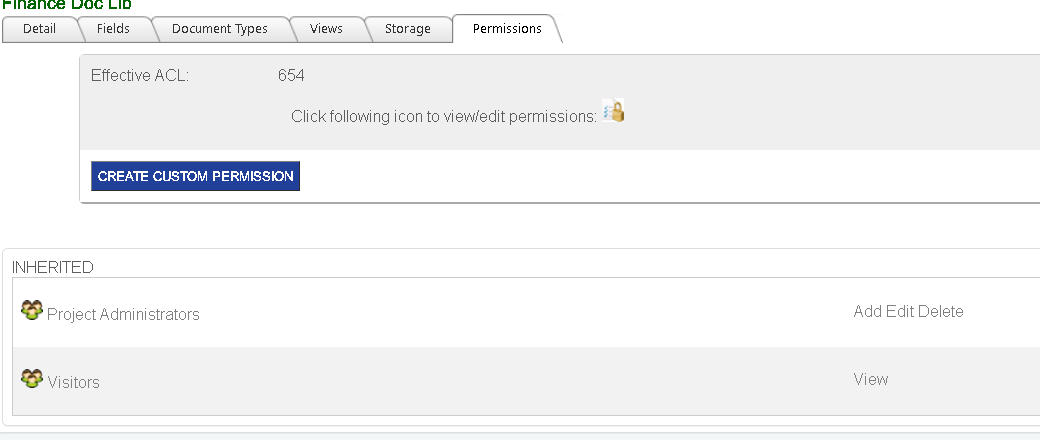Click the Visitors group name

[x=74, y=383]
